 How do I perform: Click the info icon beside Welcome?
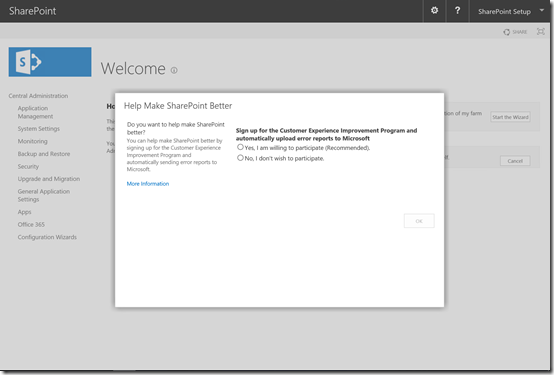[174, 70]
